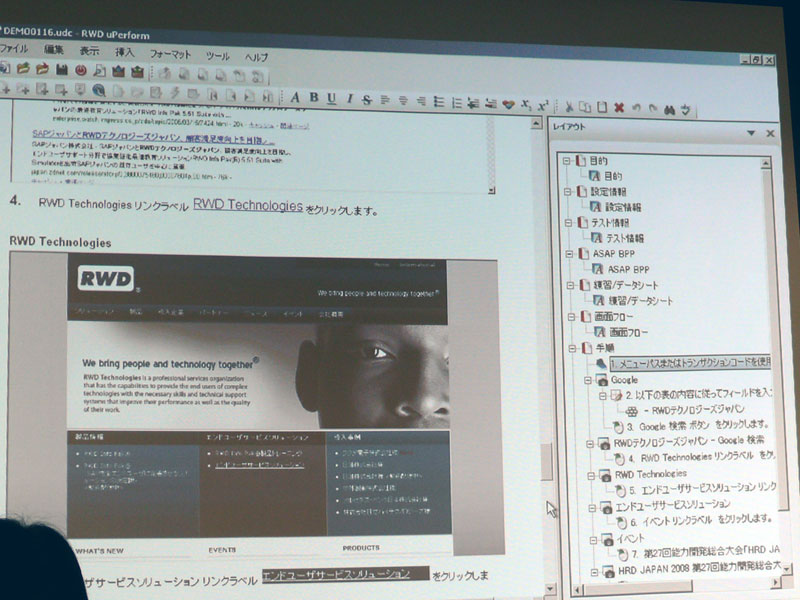Click the Redo arrow icon
Screen dimensions: 800x600
(x=653, y=108)
